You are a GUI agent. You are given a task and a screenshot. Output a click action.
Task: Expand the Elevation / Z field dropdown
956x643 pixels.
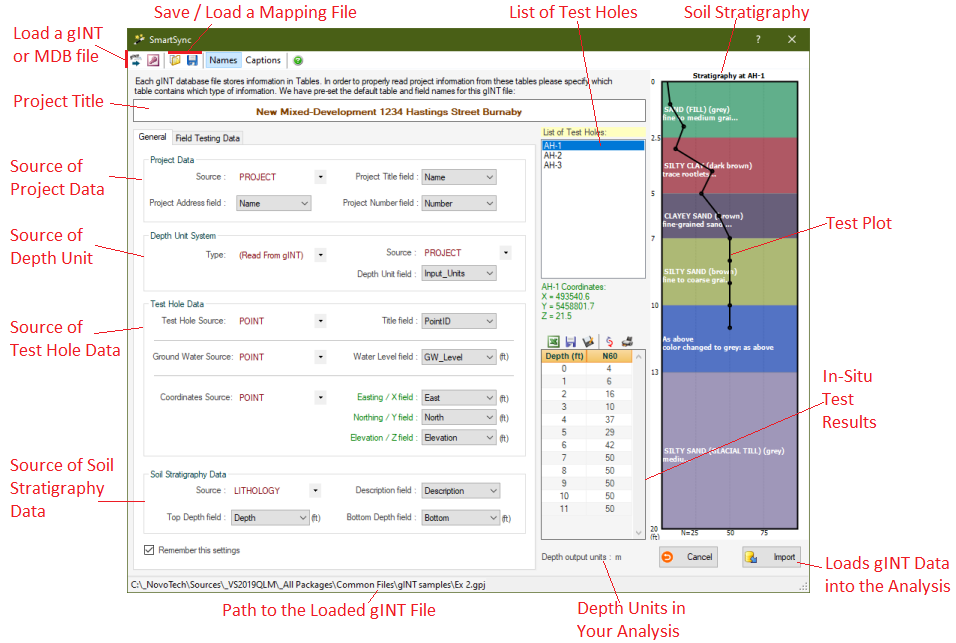[x=490, y=438]
